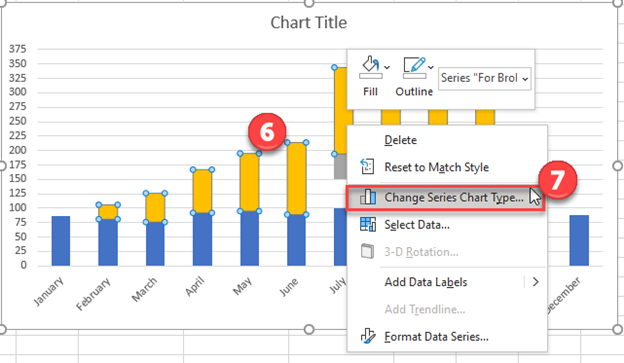Open the Fill color dropdown arrow
This screenshot has height=363, width=624.
[387, 67]
